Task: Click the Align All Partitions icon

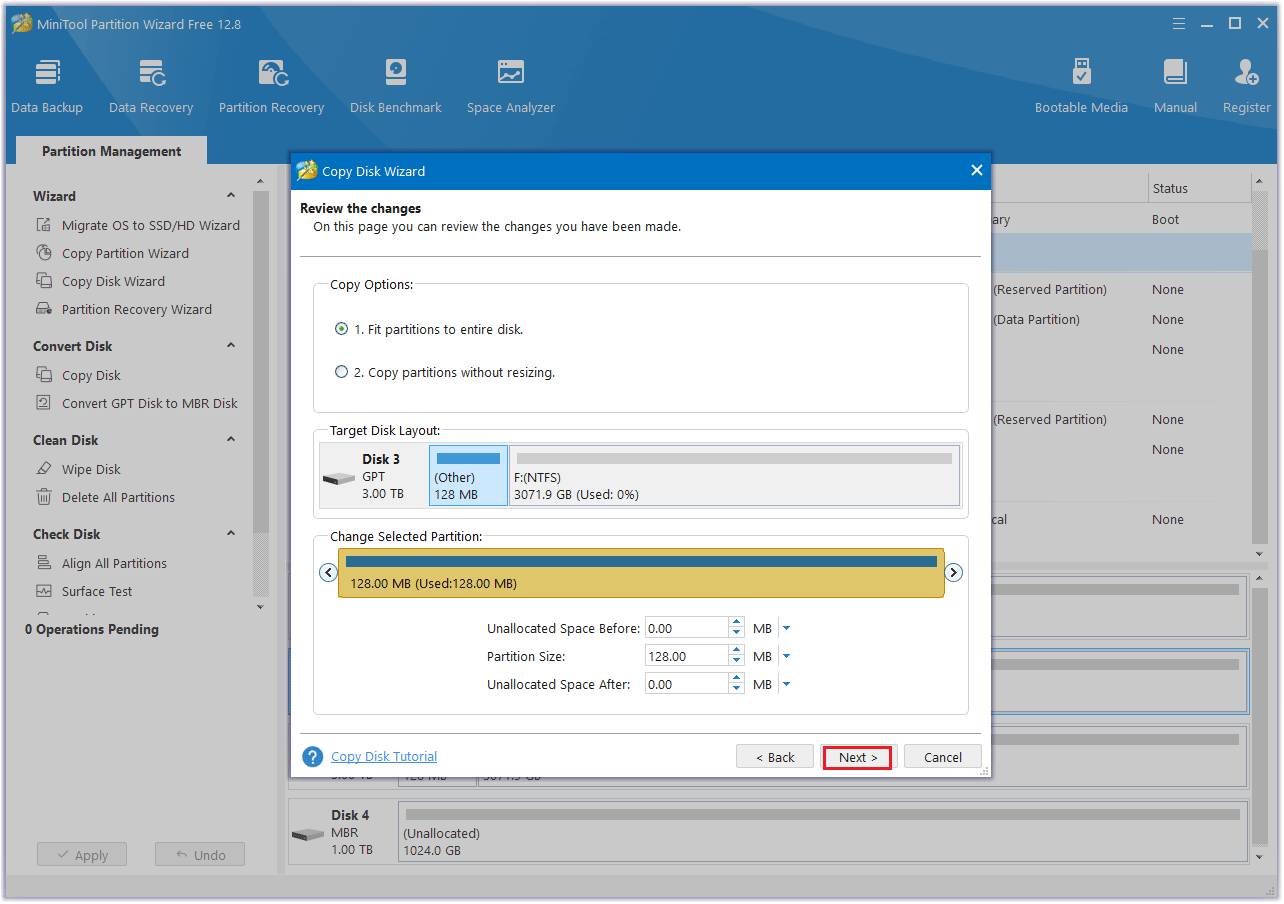Action: pyautogui.click(x=44, y=563)
